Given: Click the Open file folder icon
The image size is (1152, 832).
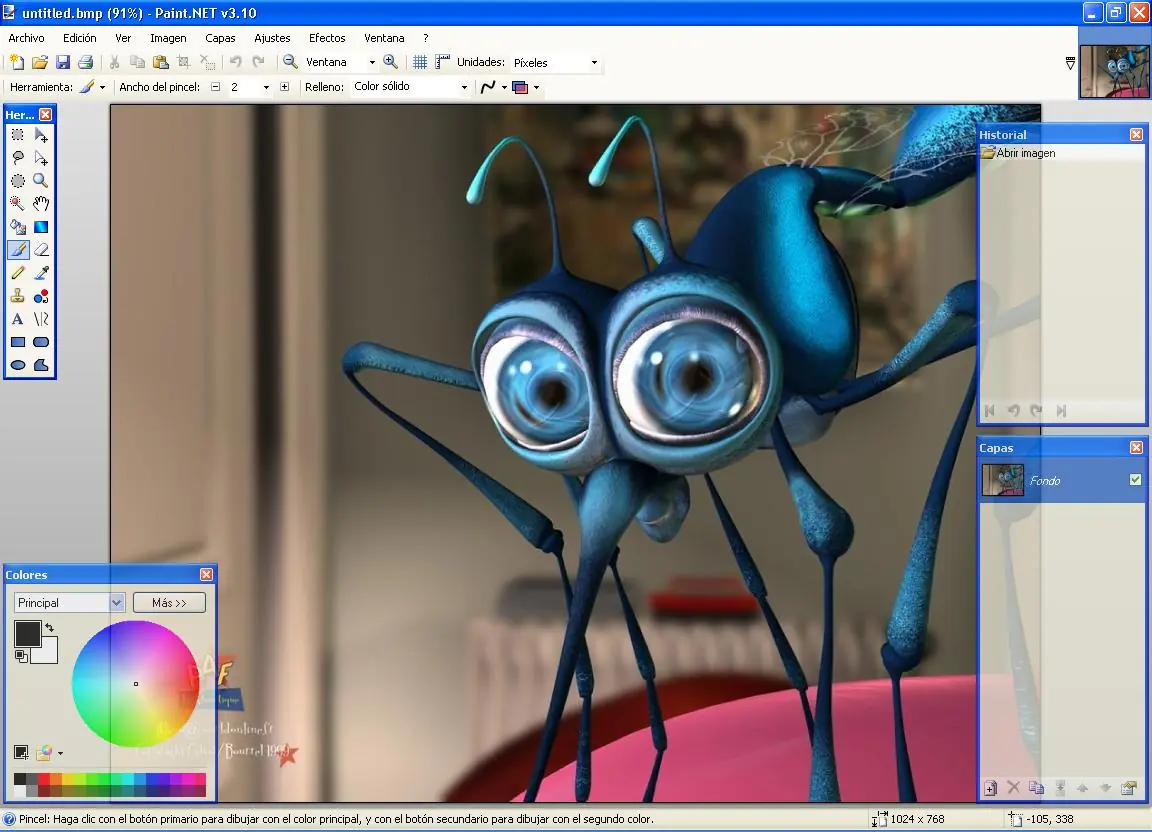Looking at the screenshot, I should [40, 62].
